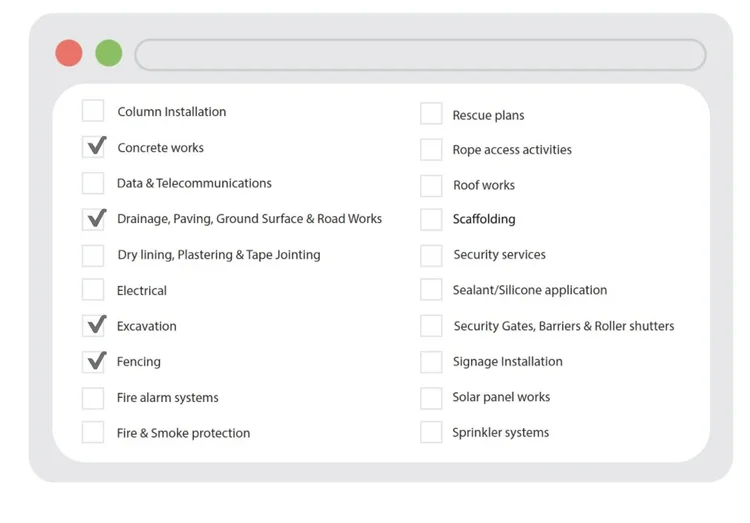
Task: Click the Sealant/Silicone application label
Action: [530, 290]
